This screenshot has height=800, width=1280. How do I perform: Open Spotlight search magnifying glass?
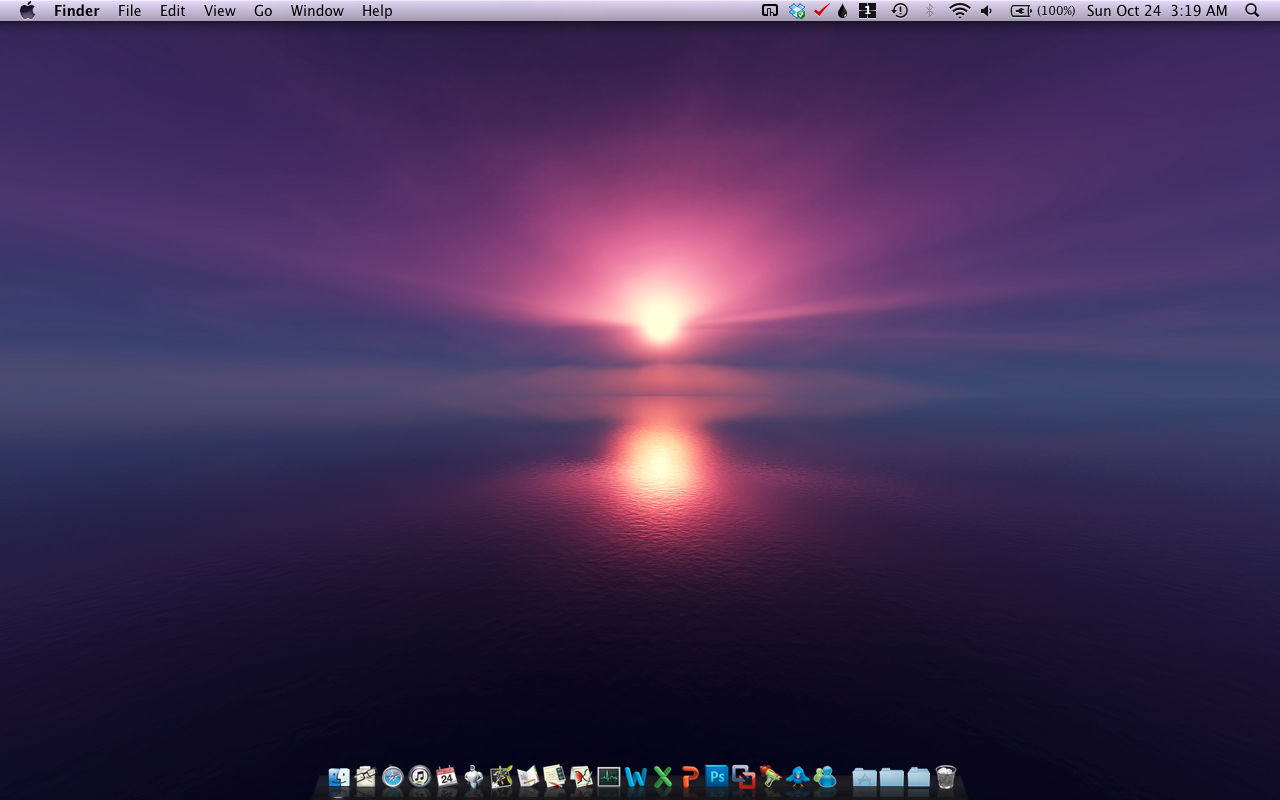tap(1252, 11)
